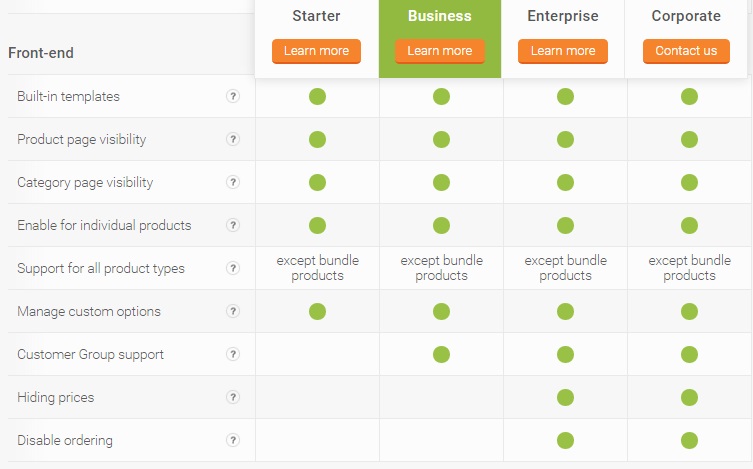Click Learn more under Starter plan
The height and width of the screenshot is (469, 753).
tap(316, 51)
